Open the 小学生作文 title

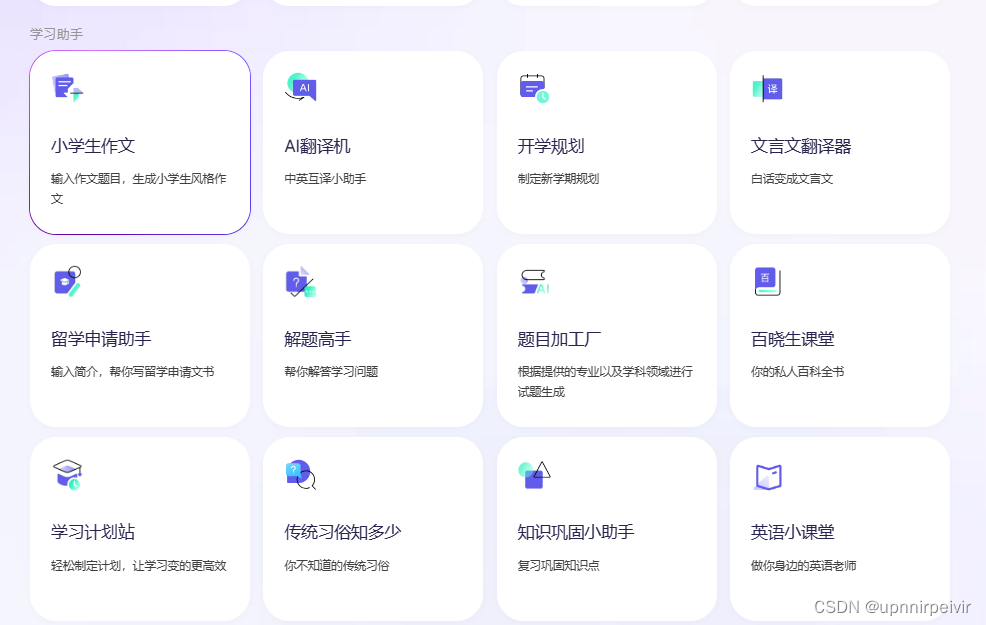coord(93,146)
